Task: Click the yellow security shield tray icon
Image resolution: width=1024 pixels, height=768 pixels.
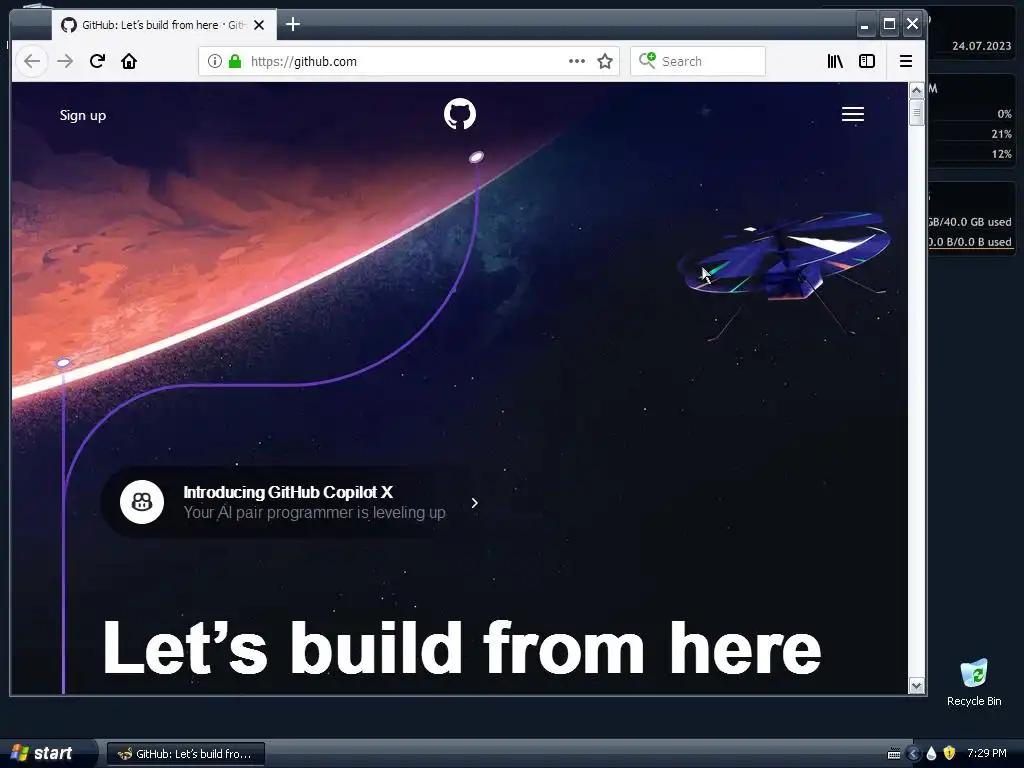Action: coord(949,754)
